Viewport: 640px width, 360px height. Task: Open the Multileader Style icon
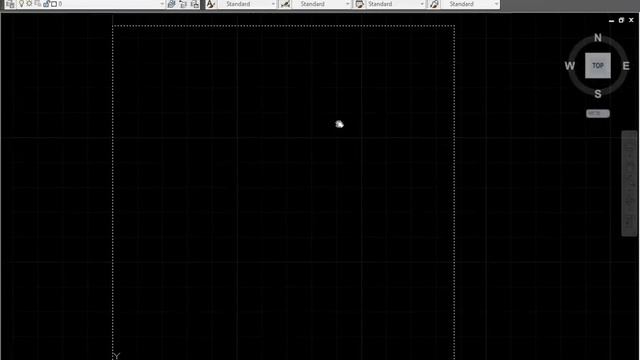[x=434, y=4]
